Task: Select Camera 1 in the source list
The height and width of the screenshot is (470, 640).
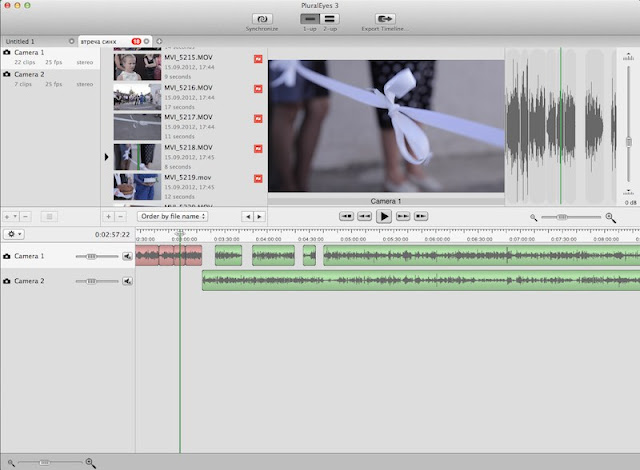Action: pos(50,57)
